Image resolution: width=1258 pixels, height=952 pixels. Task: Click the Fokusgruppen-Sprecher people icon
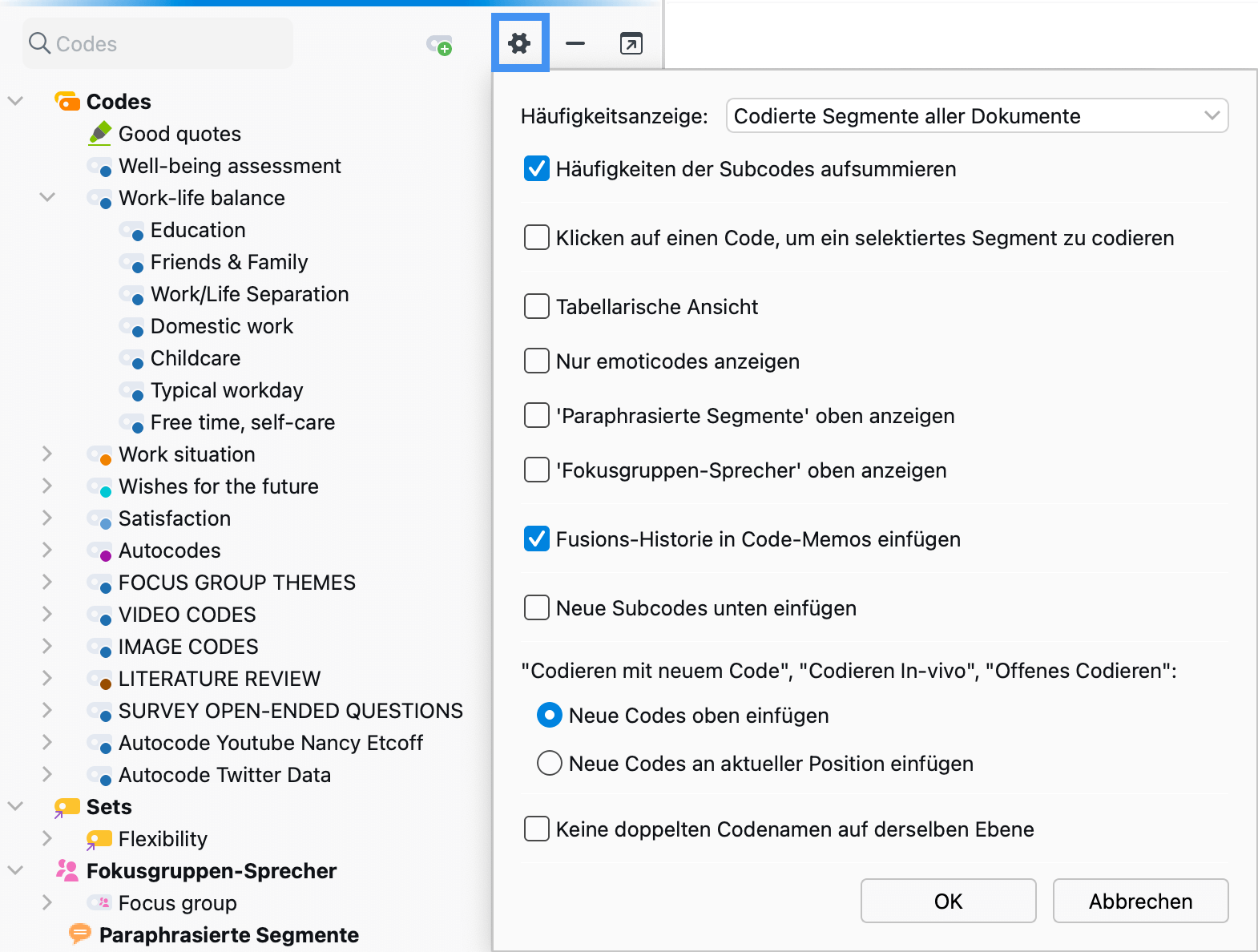tap(67, 870)
